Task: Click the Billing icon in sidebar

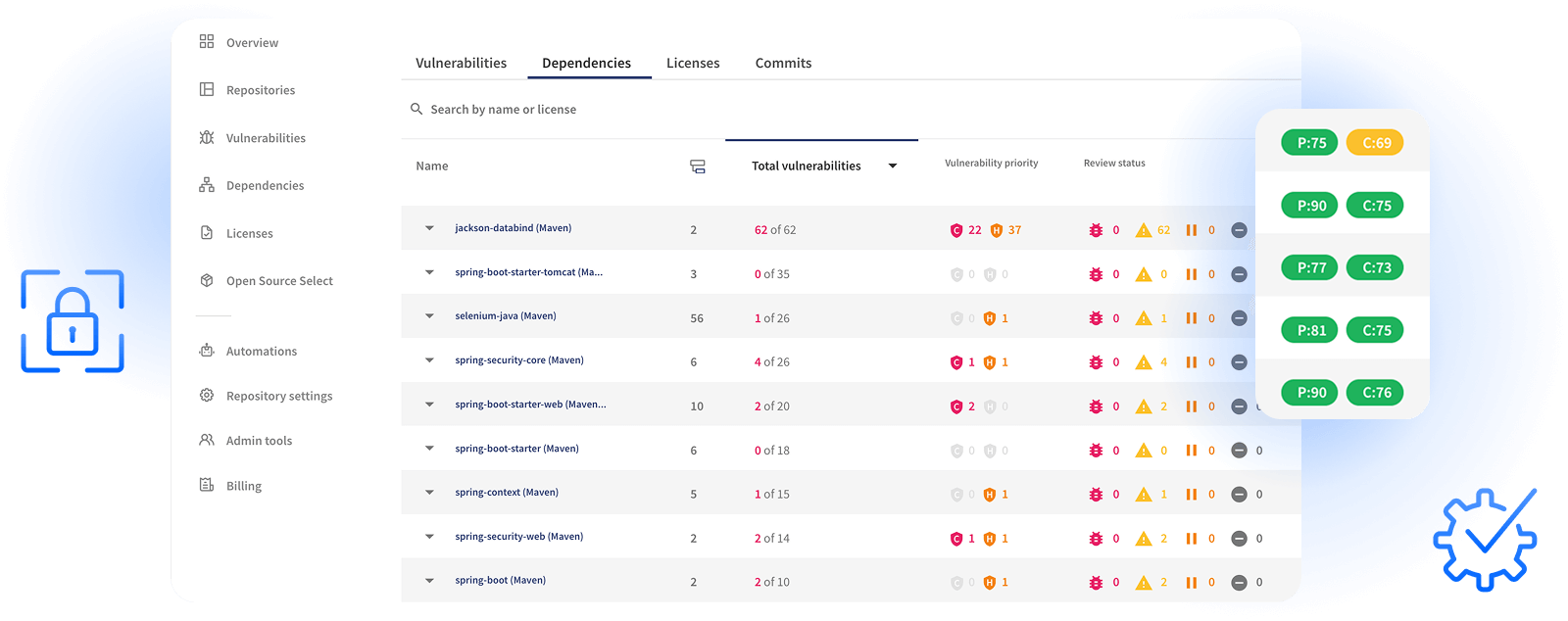Action: pyautogui.click(x=207, y=485)
